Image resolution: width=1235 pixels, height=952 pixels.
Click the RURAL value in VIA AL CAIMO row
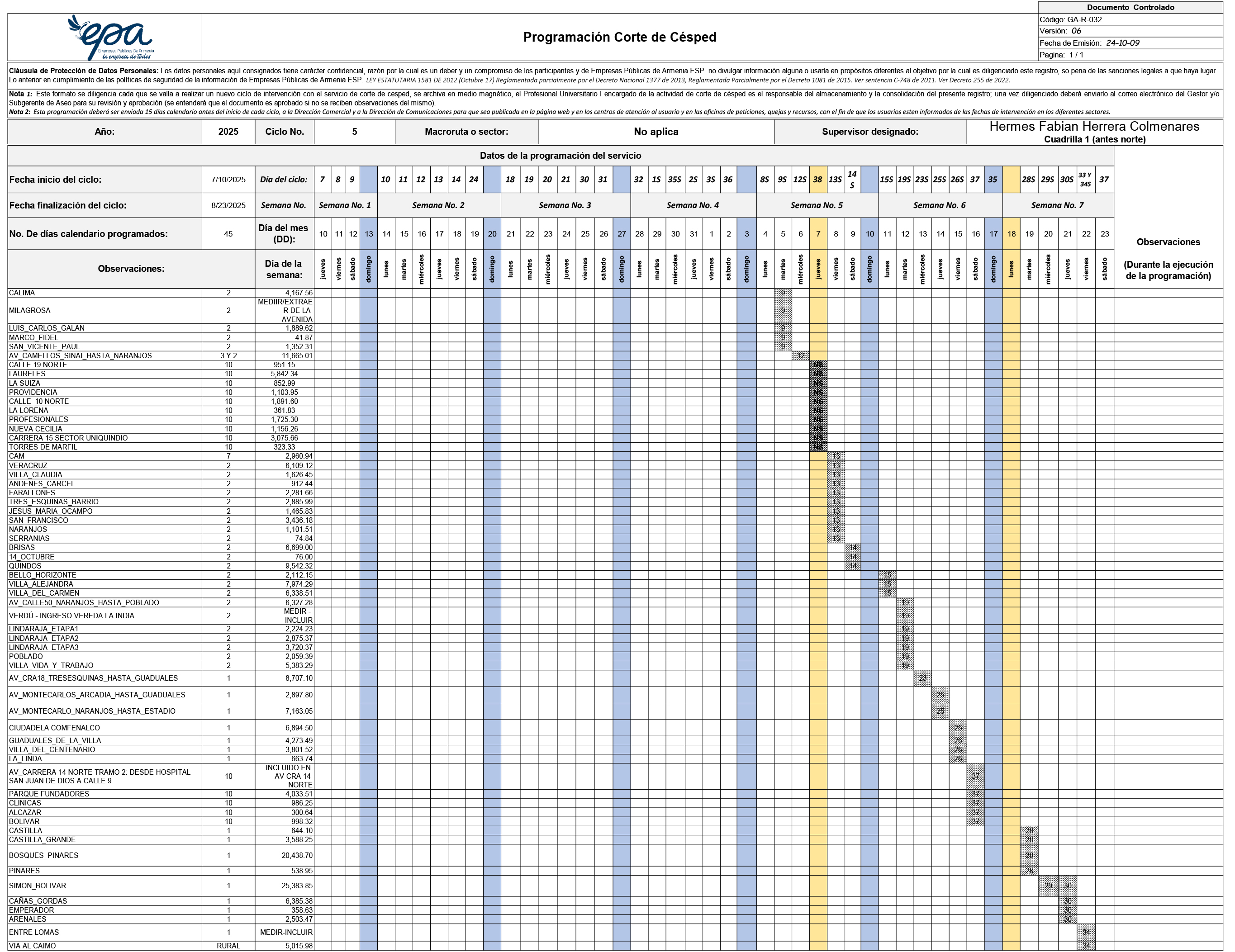pyautogui.click(x=228, y=946)
